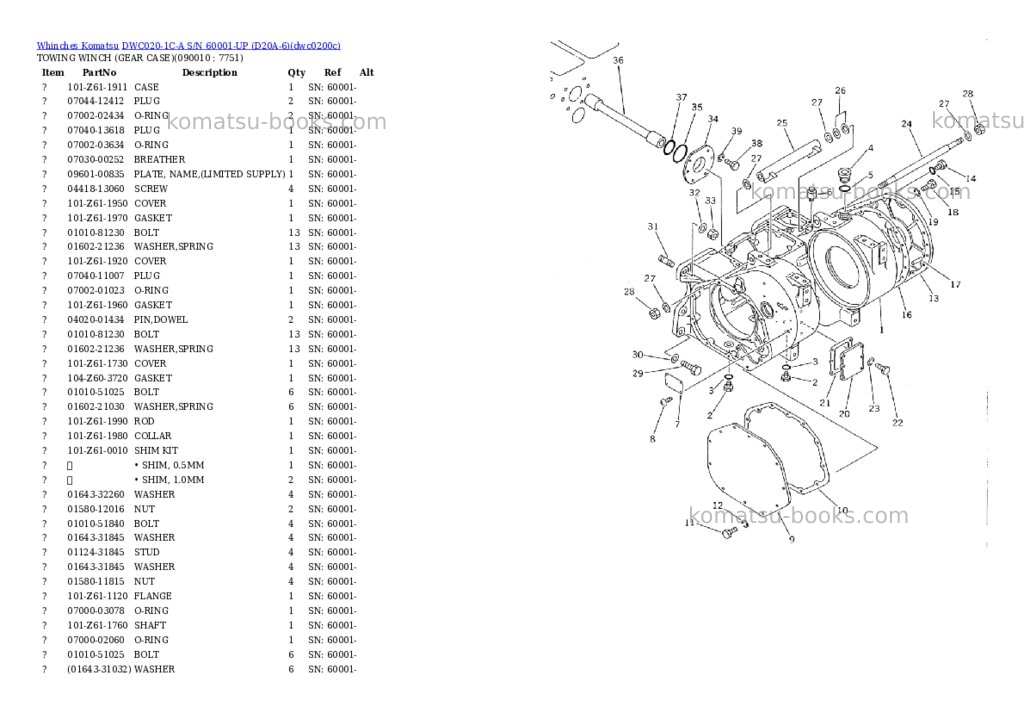Click callout number 31 in diagram
Screen dimensions: 1024x725
pos(653,227)
